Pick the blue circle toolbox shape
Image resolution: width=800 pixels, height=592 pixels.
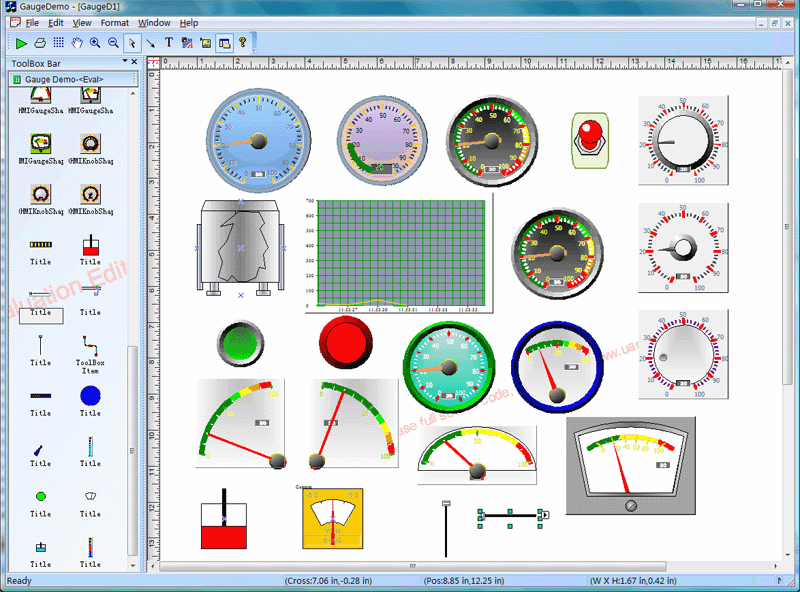click(90, 395)
